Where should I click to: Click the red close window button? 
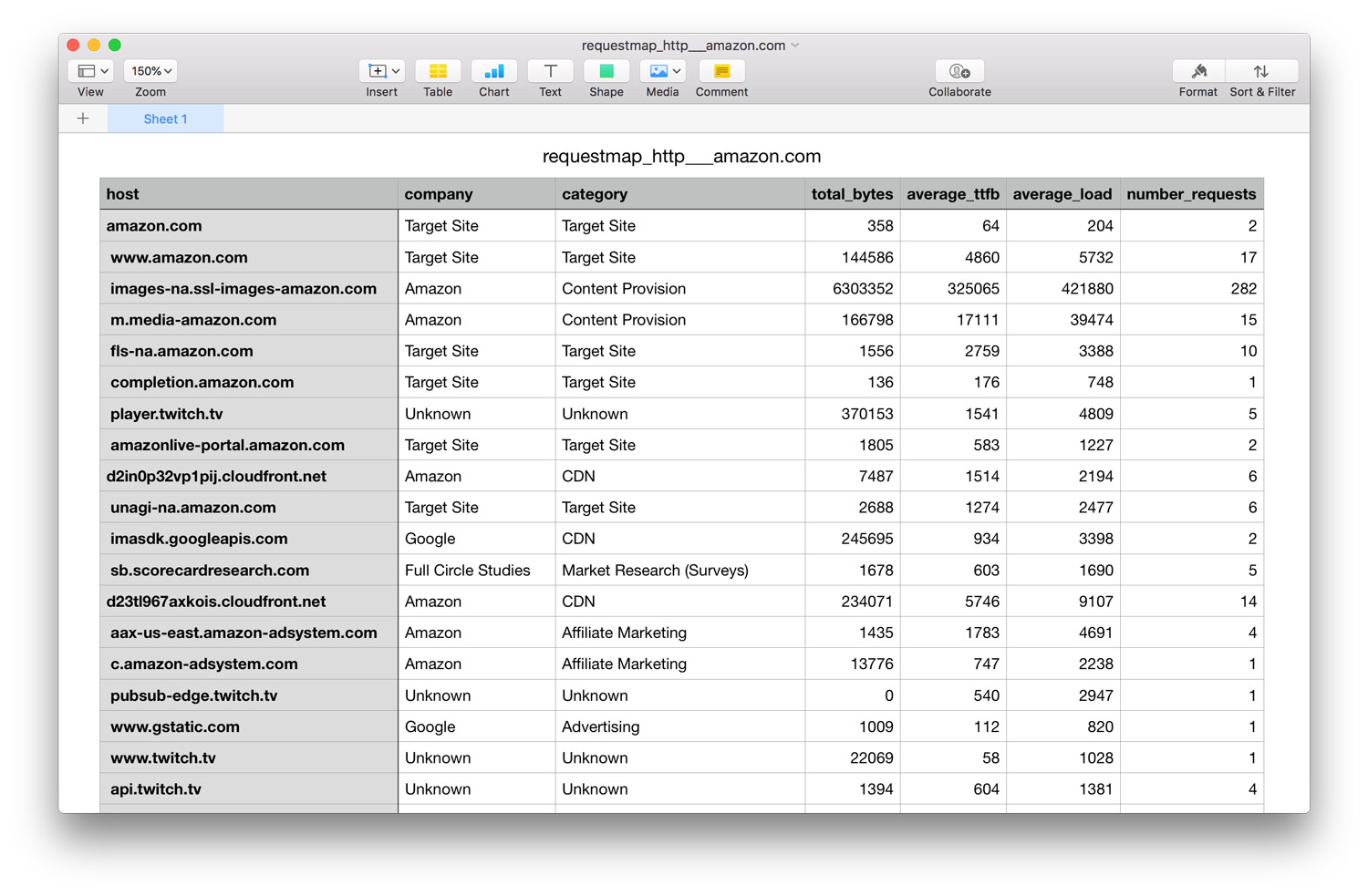point(73,45)
